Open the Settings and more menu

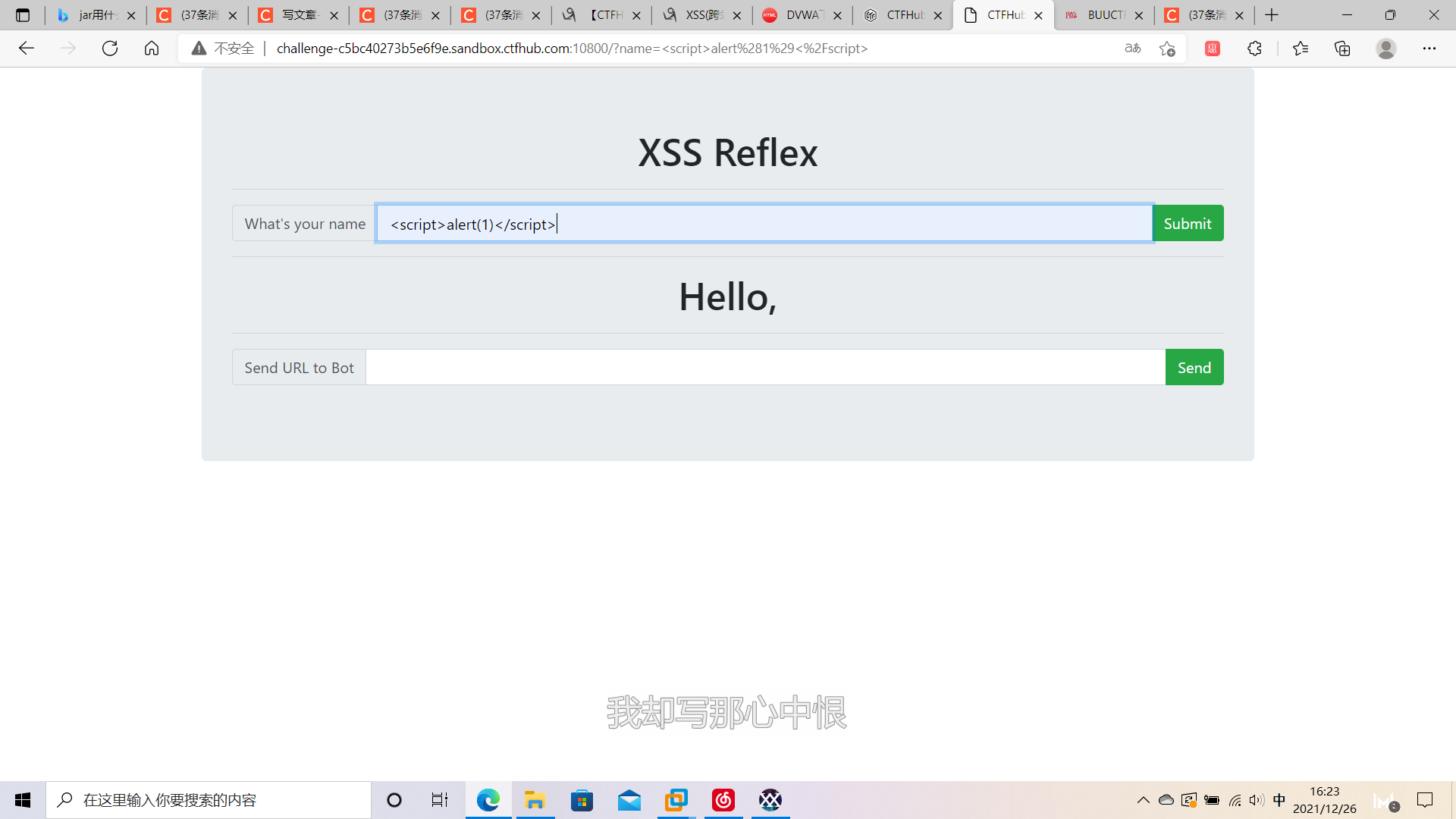(1430, 48)
